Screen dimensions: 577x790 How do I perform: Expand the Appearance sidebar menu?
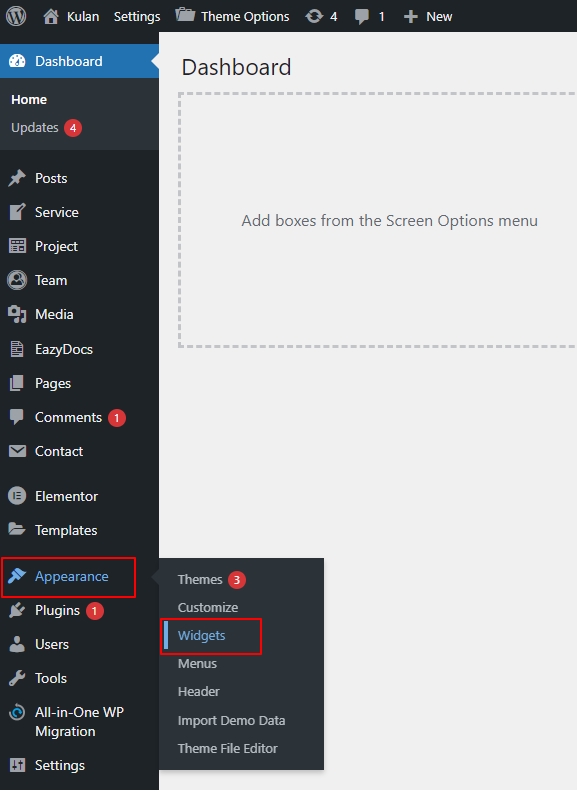coord(69,577)
